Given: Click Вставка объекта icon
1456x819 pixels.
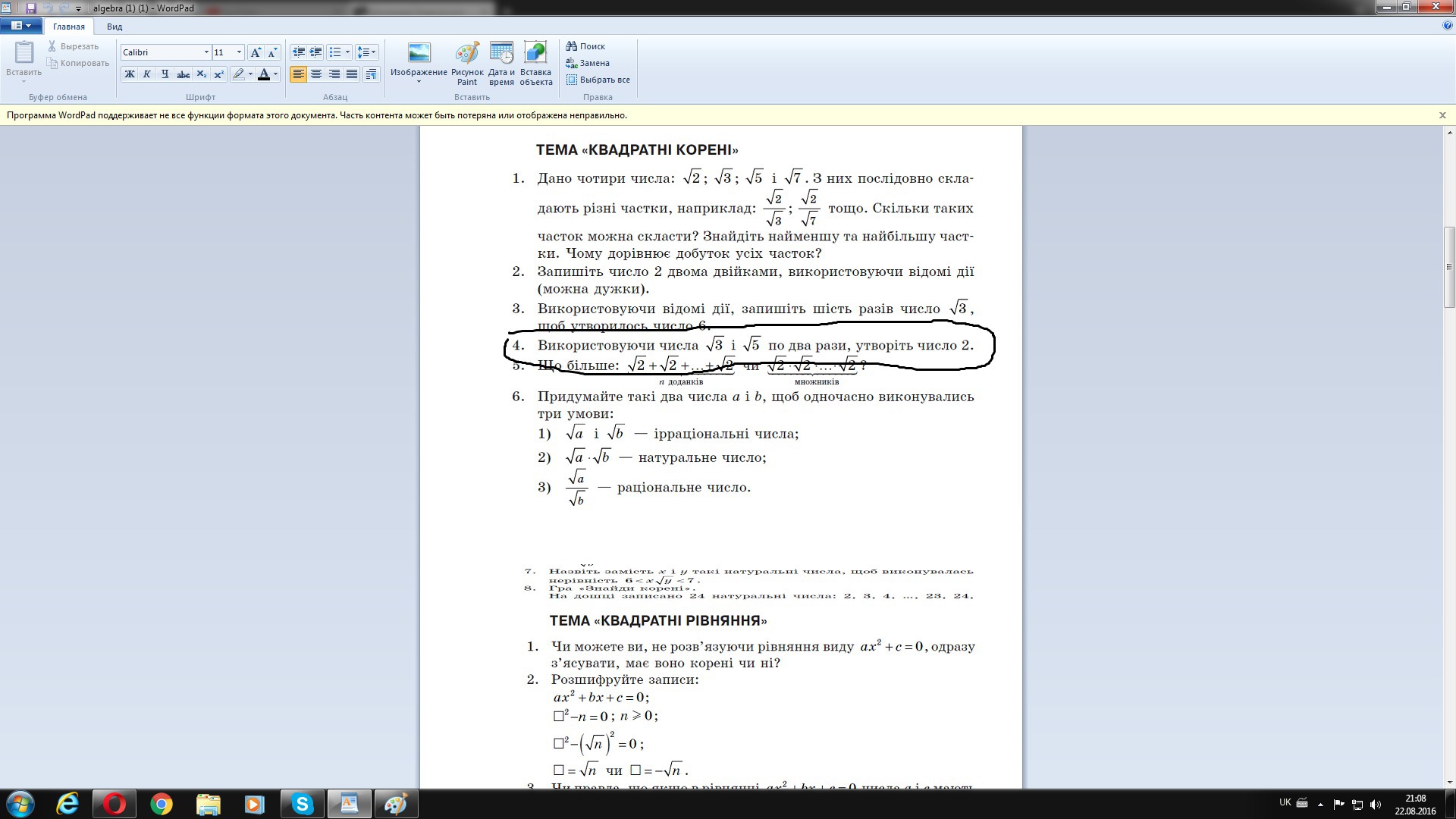Looking at the screenshot, I should (x=535, y=64).
